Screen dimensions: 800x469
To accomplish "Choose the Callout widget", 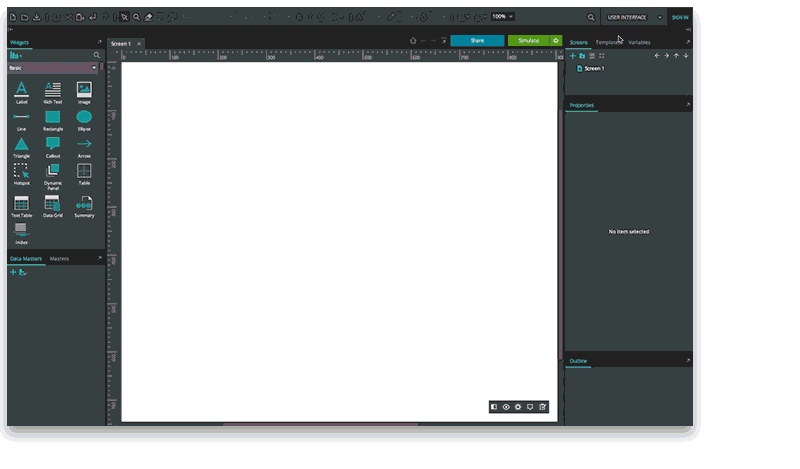I will pos(53,147).
